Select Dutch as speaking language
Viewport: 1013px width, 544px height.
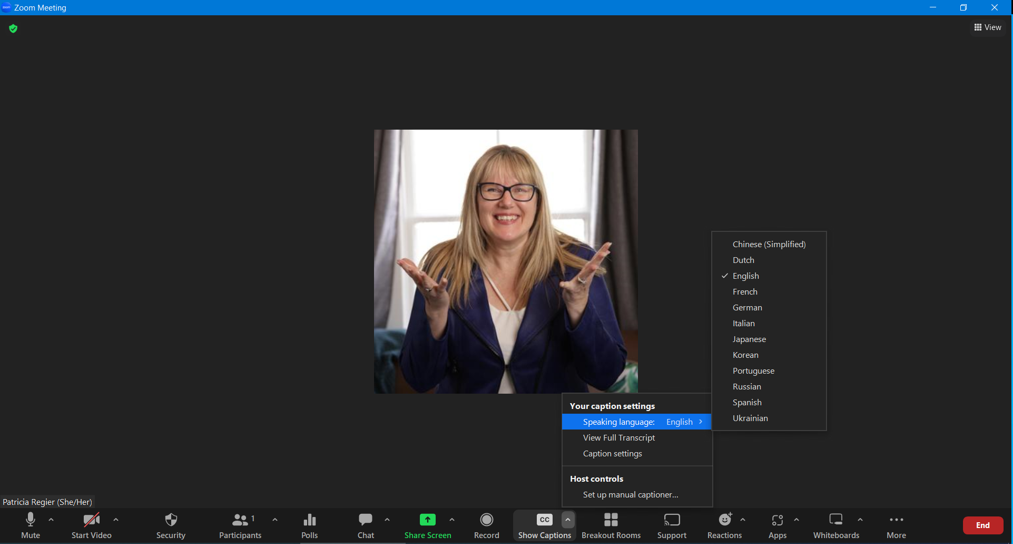point(769,260)
